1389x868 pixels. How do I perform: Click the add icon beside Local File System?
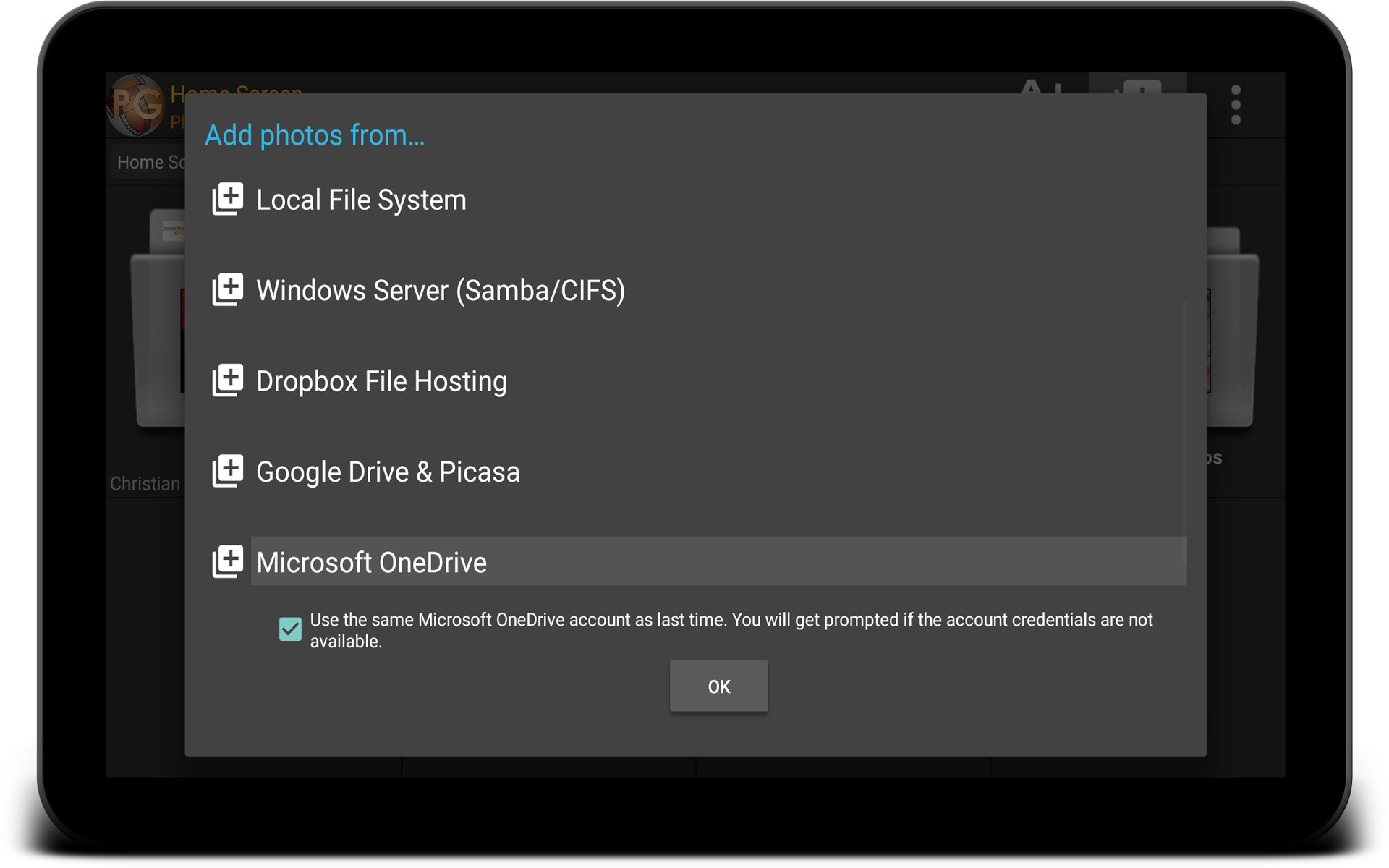227,199
